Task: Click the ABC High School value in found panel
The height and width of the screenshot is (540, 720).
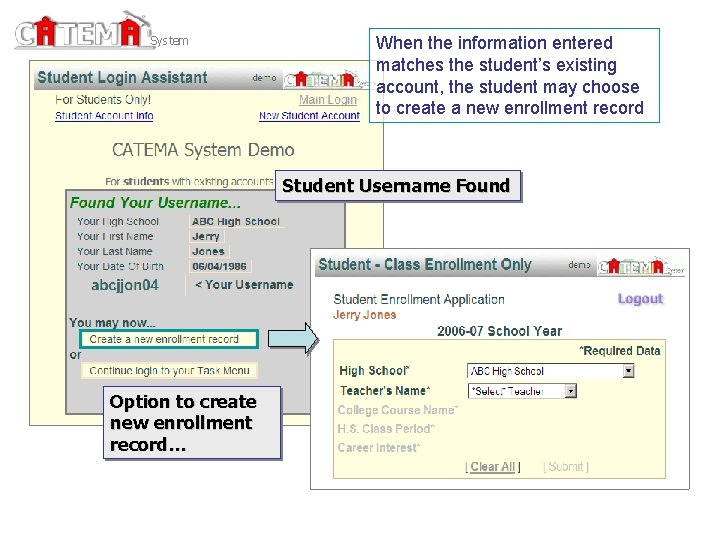Action: click(x=236, y=222)
